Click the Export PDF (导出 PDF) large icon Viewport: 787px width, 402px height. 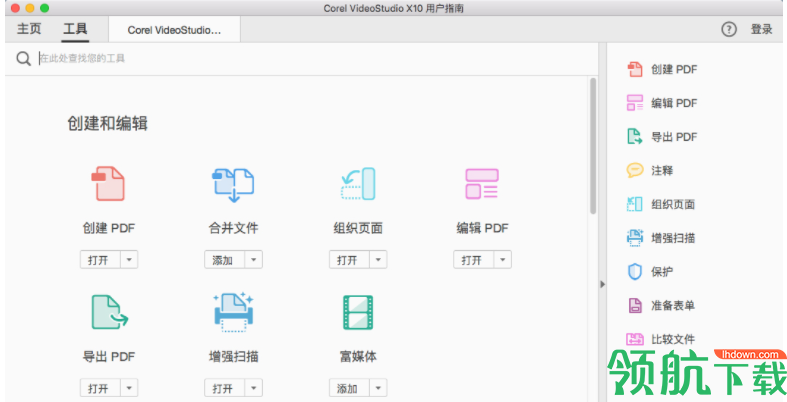tap(109, 312)
